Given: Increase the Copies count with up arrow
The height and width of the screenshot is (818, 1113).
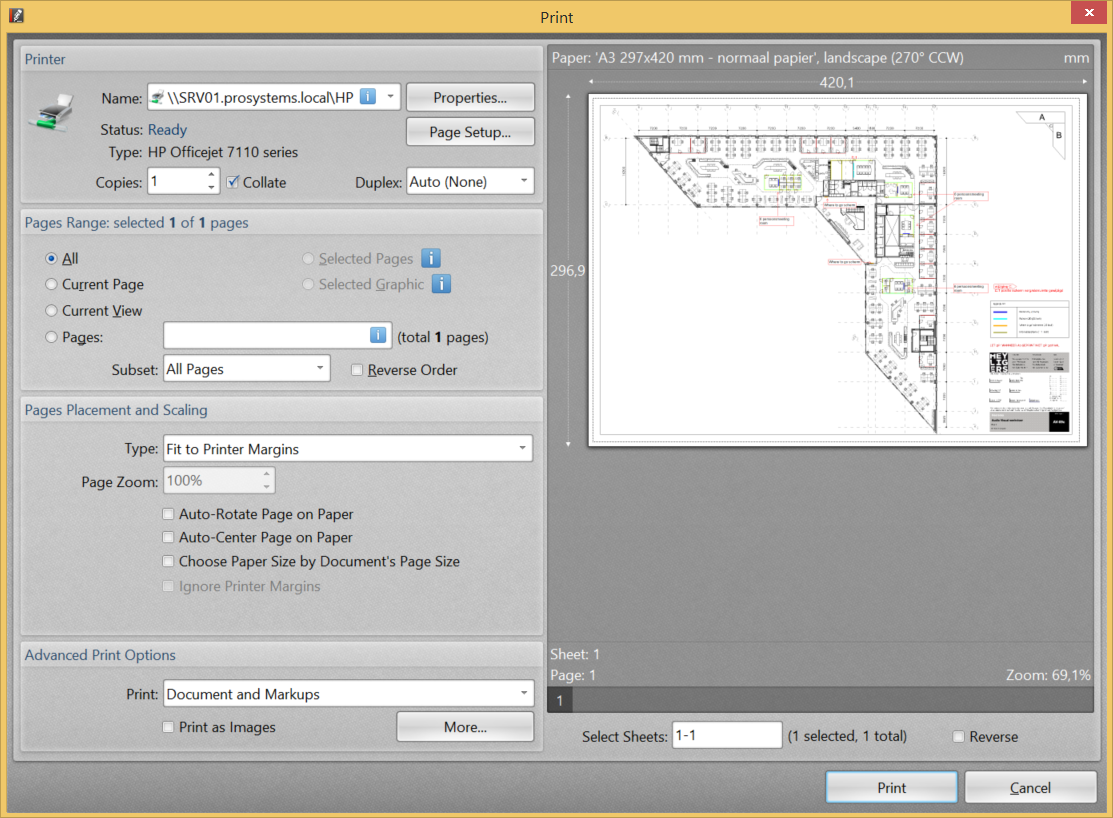Looking at the screenshot, I should click(211, 176).
